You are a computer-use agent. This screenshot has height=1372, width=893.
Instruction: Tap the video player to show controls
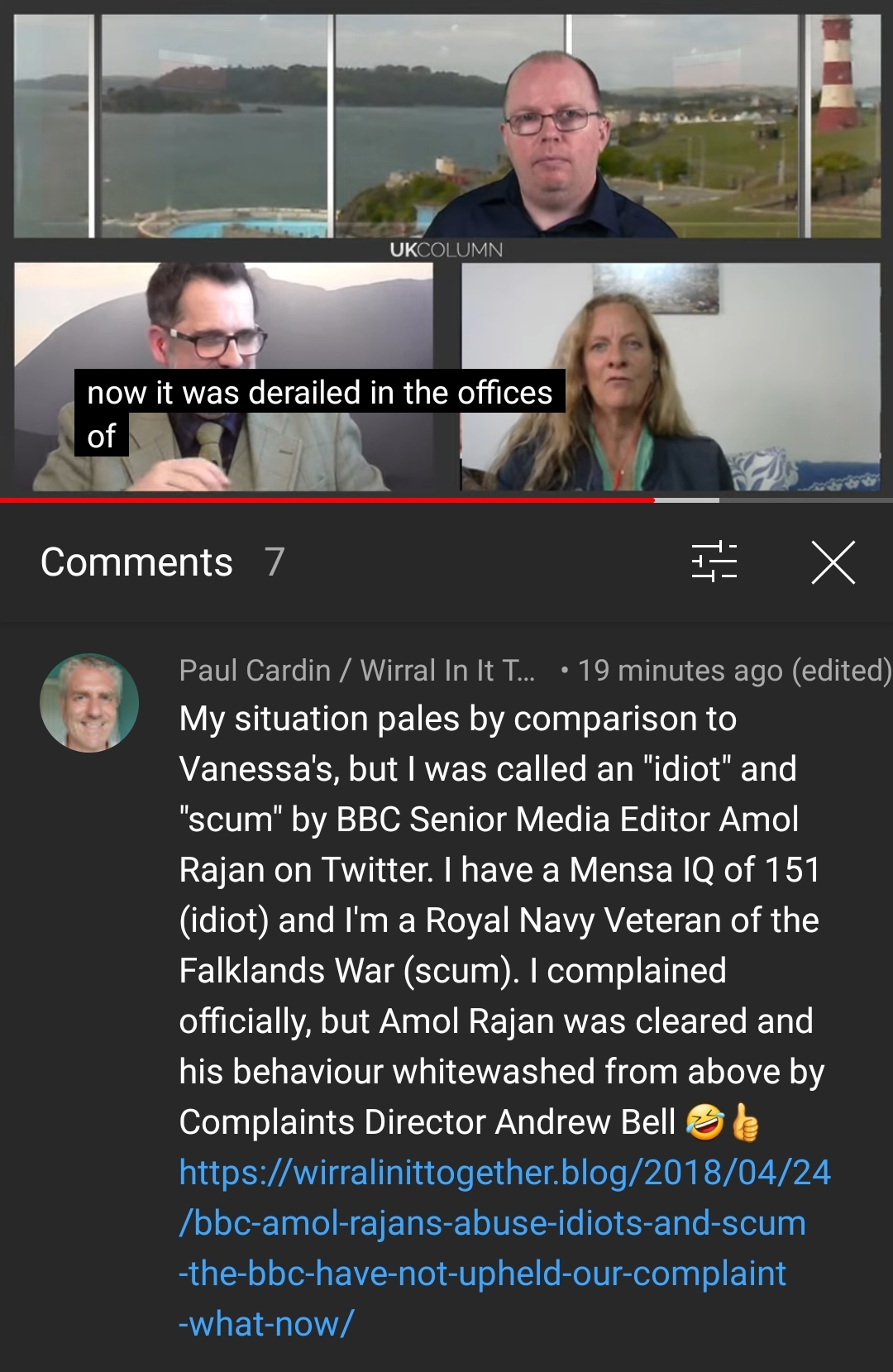coord(446,248)
